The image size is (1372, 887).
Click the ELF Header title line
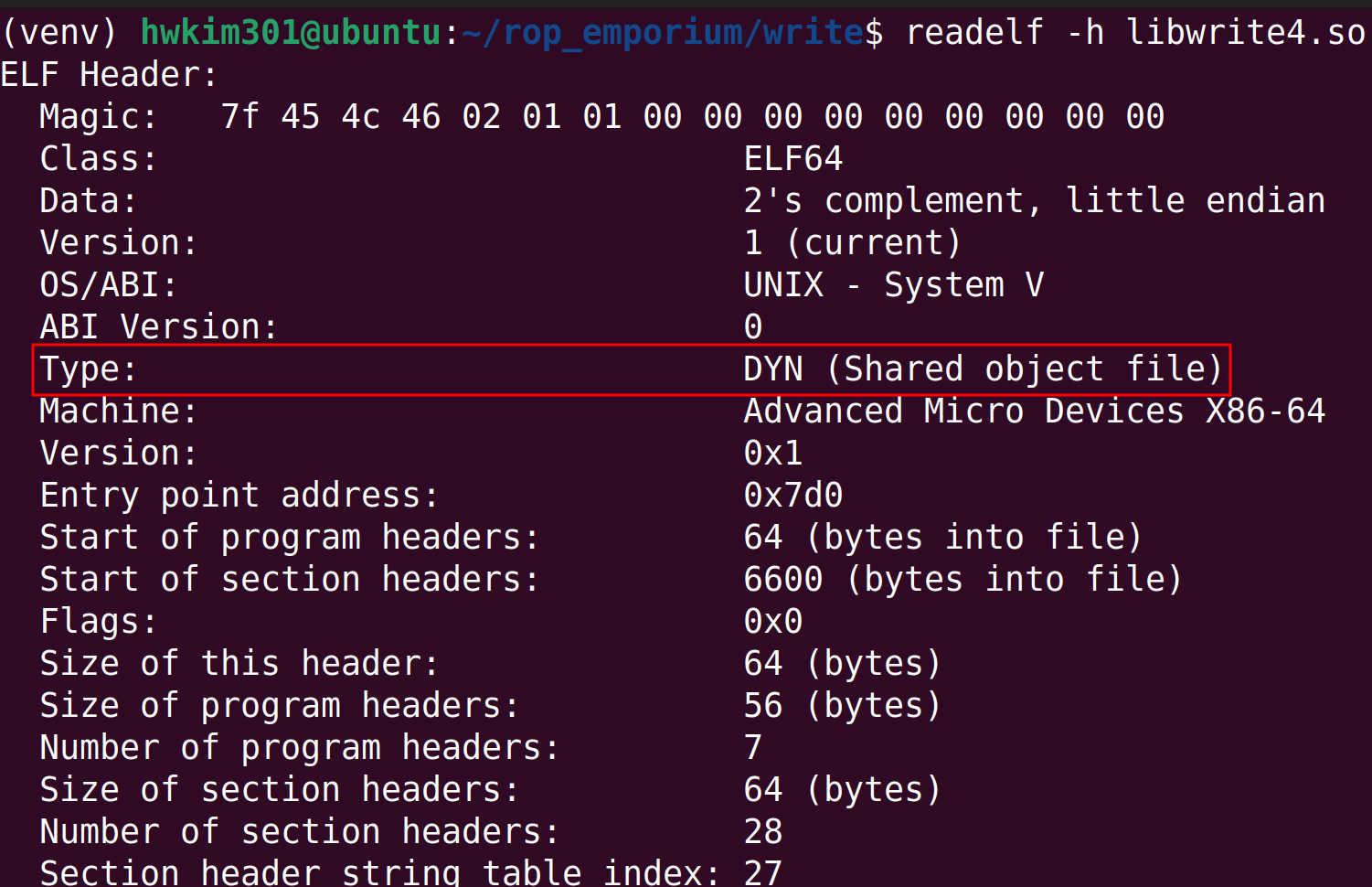[109, 75]
